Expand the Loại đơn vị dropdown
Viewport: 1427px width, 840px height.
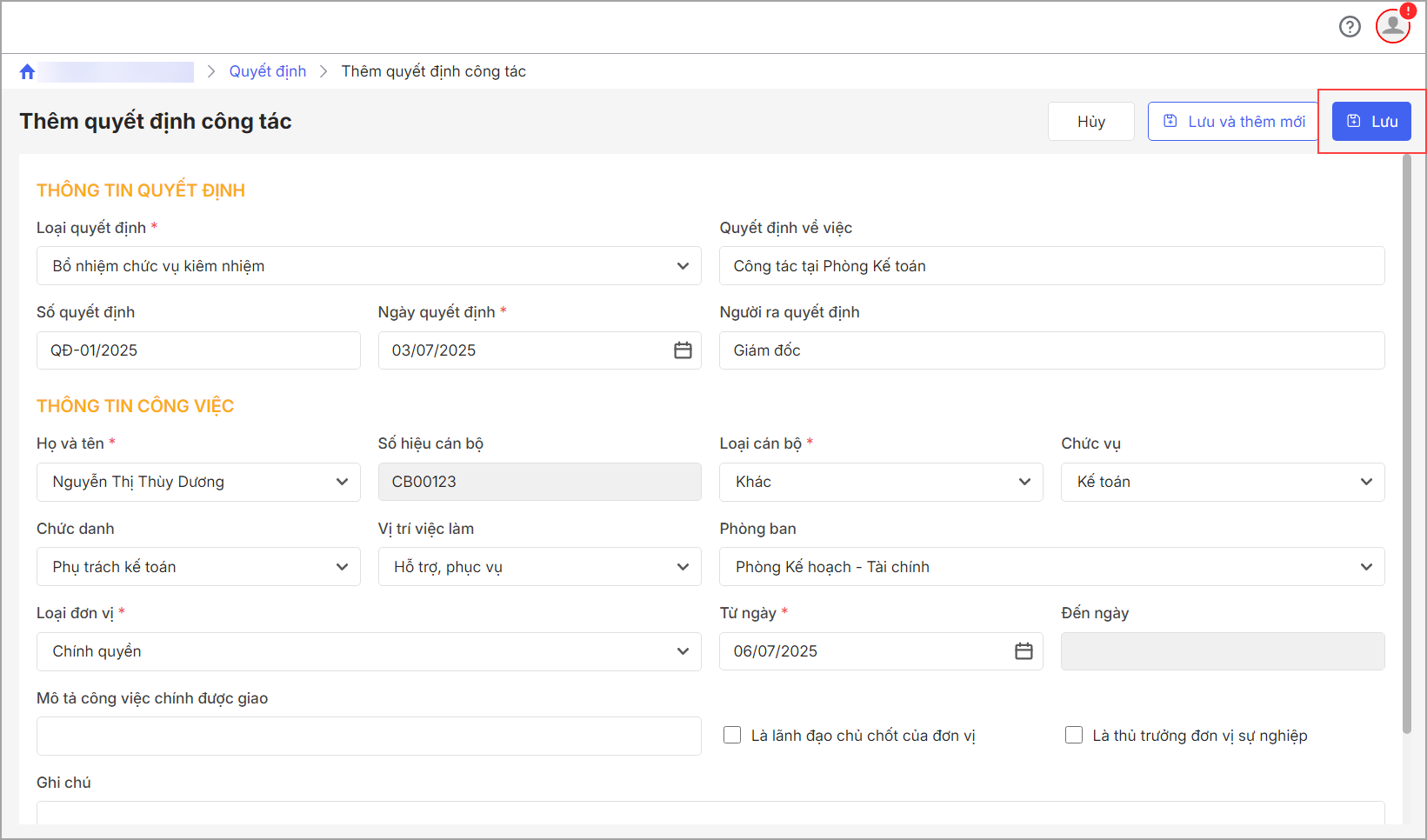[369, 651]
